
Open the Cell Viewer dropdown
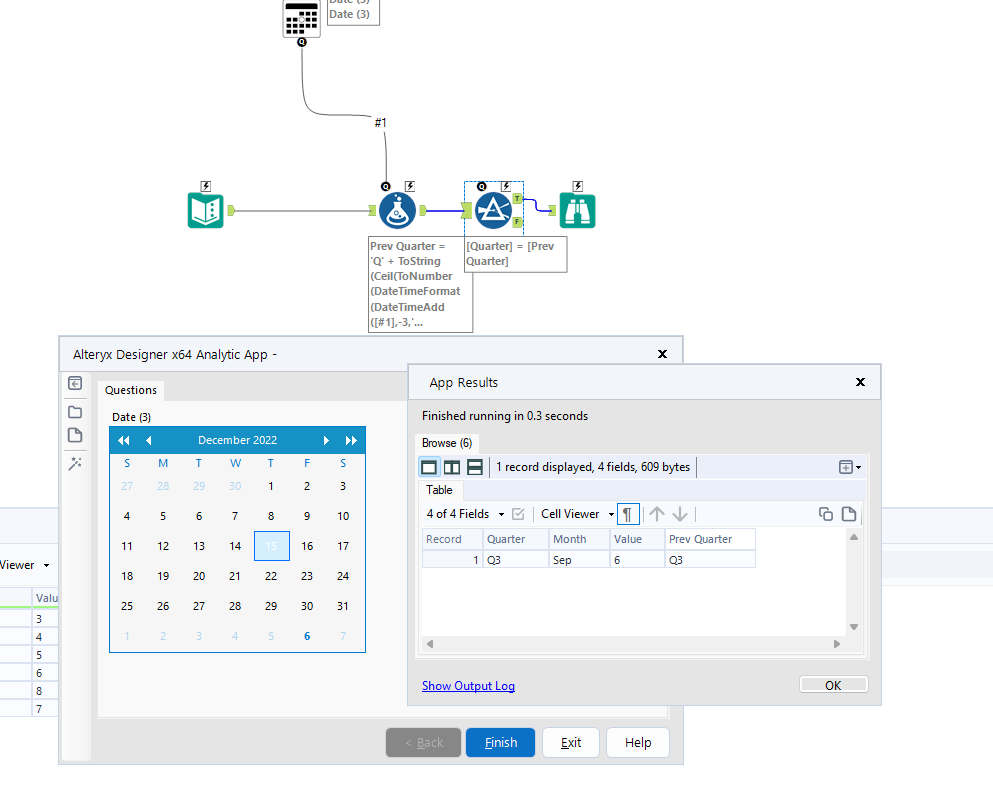pos(610,513)
